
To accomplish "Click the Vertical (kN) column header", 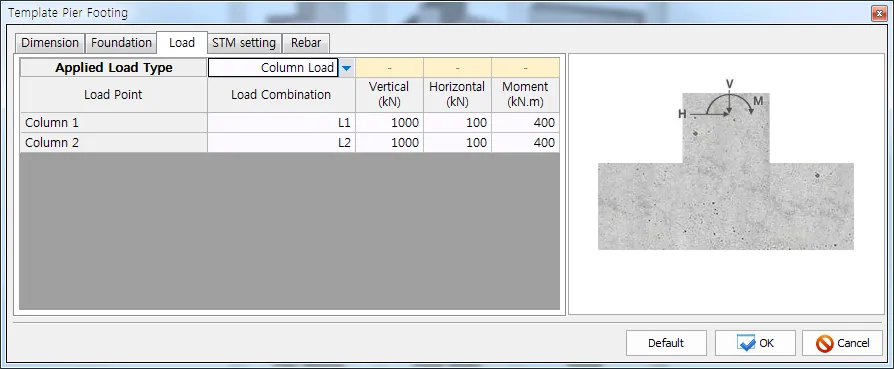I will [389, 95].
